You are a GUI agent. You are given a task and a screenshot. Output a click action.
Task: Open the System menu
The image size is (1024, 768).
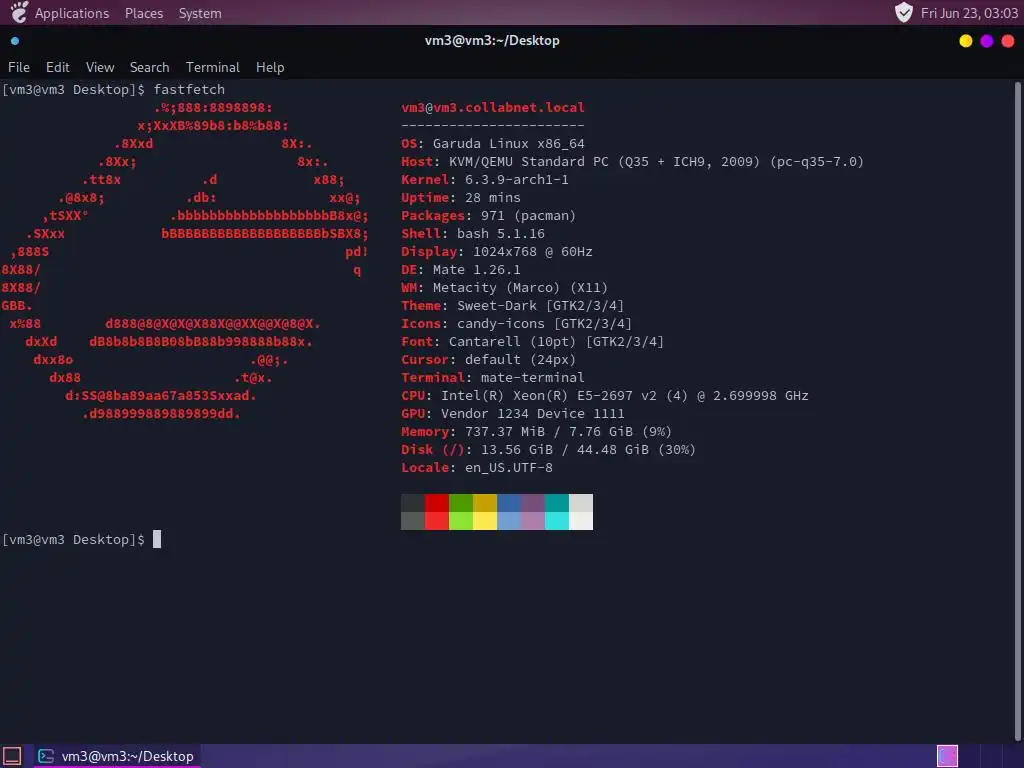coord(200,13)
